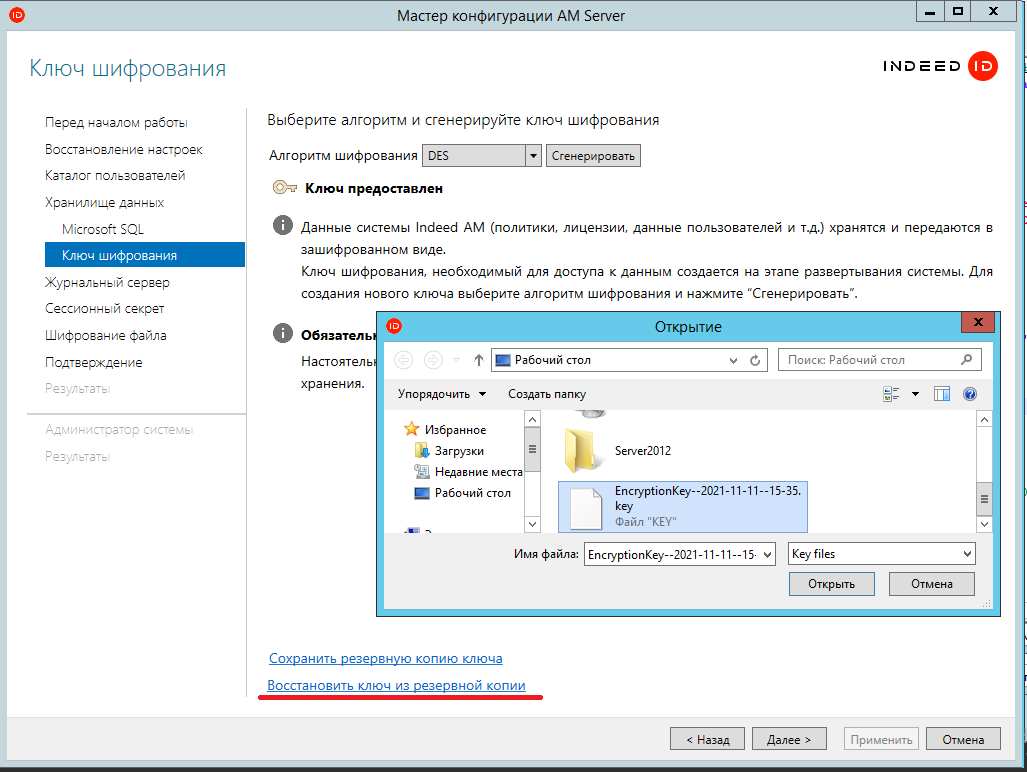
Task: Click the help question mark icon in the dialog
Action: point(969,394)
